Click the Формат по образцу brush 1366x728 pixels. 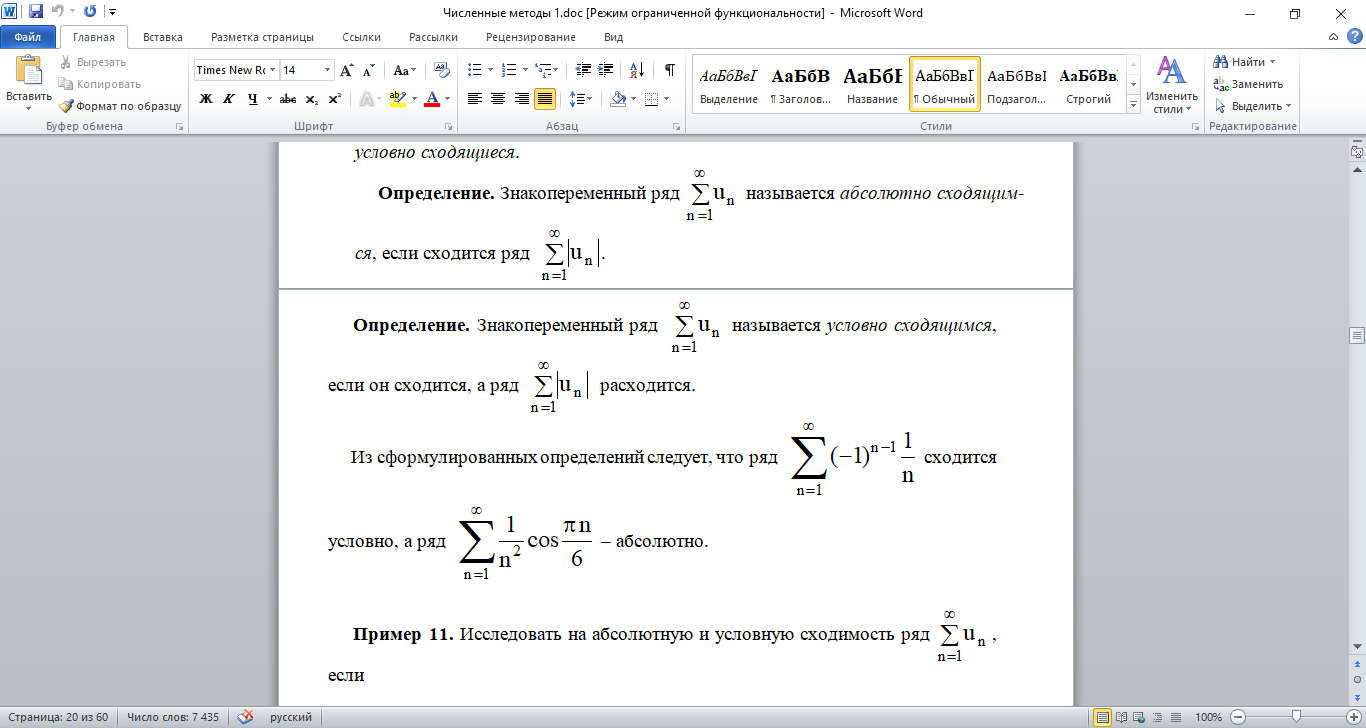point(120,105)
